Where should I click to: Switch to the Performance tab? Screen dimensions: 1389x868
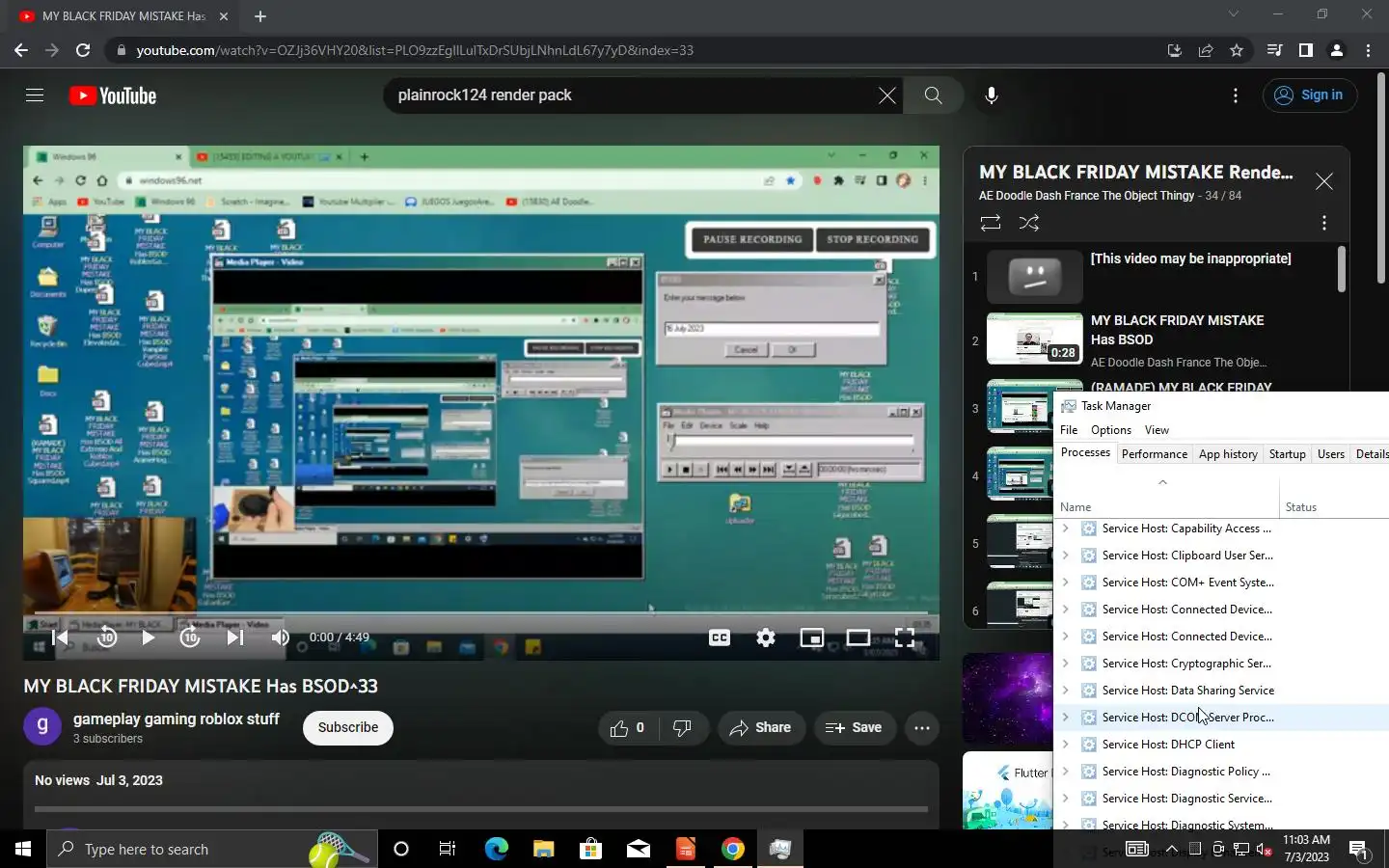(x=1155, y=454)
